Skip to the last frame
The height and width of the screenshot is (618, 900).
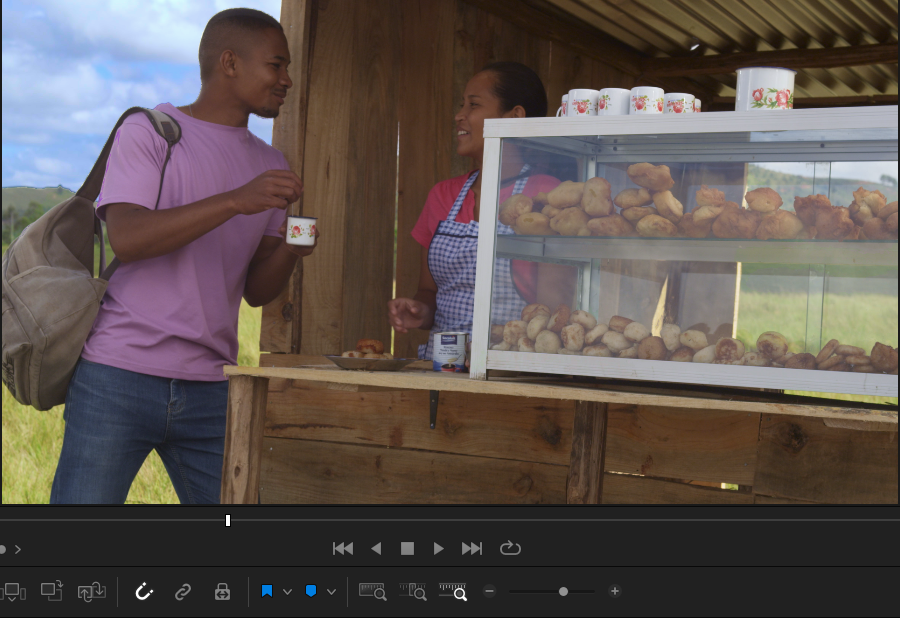[x=472, y=548]
